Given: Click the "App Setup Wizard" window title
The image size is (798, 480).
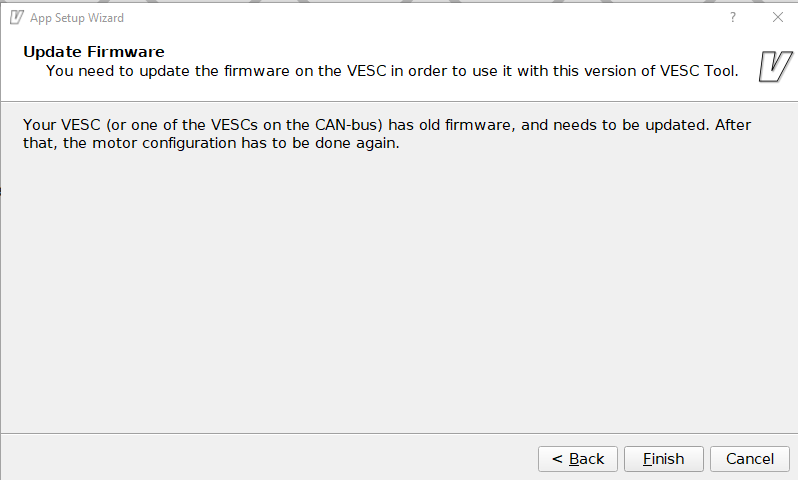Looking at the screenshot, I should [x=77, y=18].
